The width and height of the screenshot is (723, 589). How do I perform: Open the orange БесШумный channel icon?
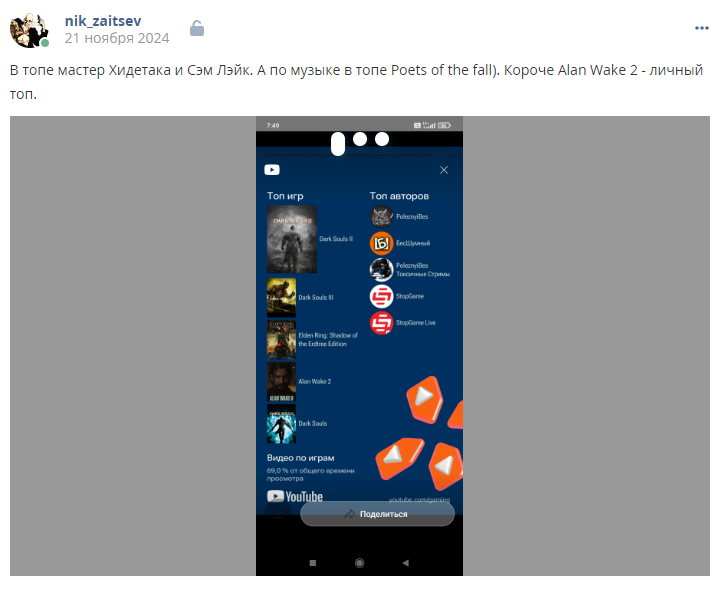(x=381, y=243)
